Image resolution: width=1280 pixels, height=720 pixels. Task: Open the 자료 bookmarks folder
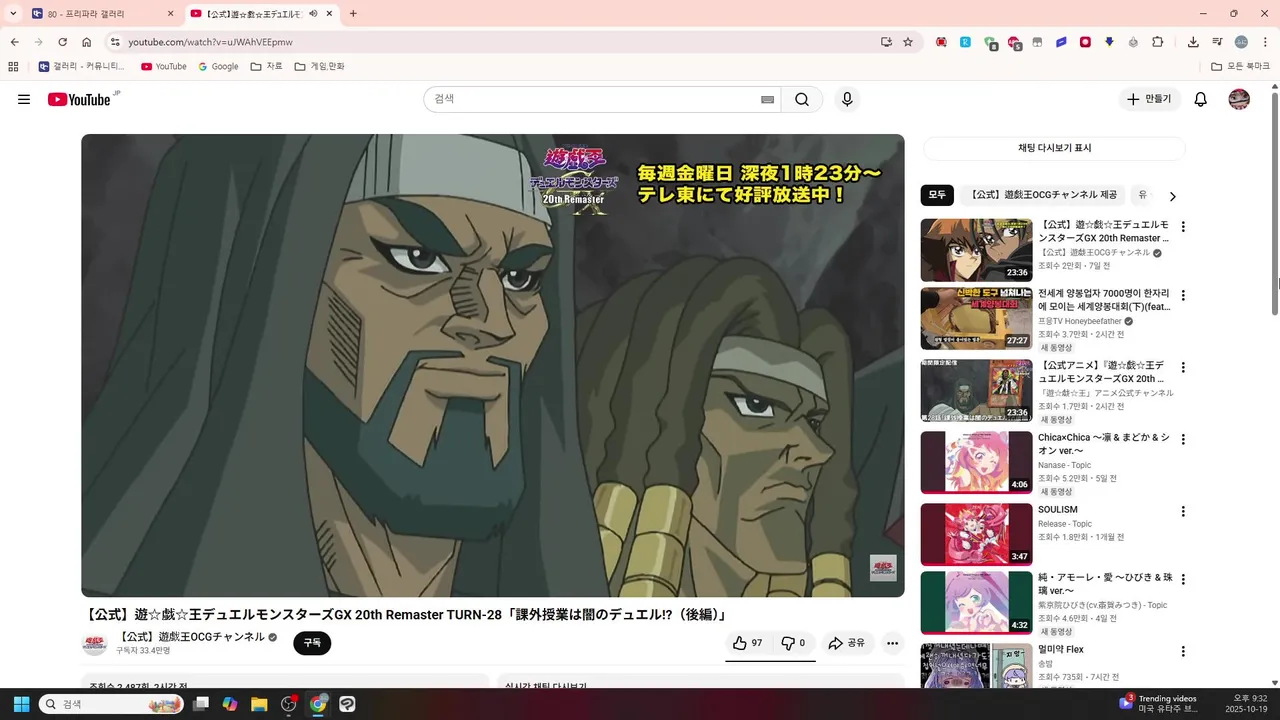click(x=267, y=66)
